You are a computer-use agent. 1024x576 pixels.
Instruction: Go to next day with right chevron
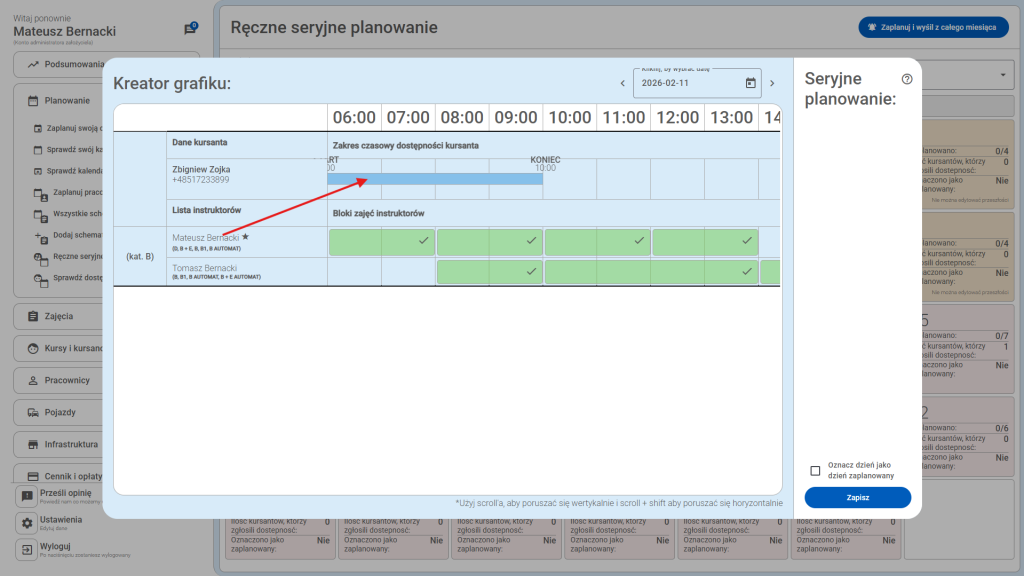click(x=772, y=83)
